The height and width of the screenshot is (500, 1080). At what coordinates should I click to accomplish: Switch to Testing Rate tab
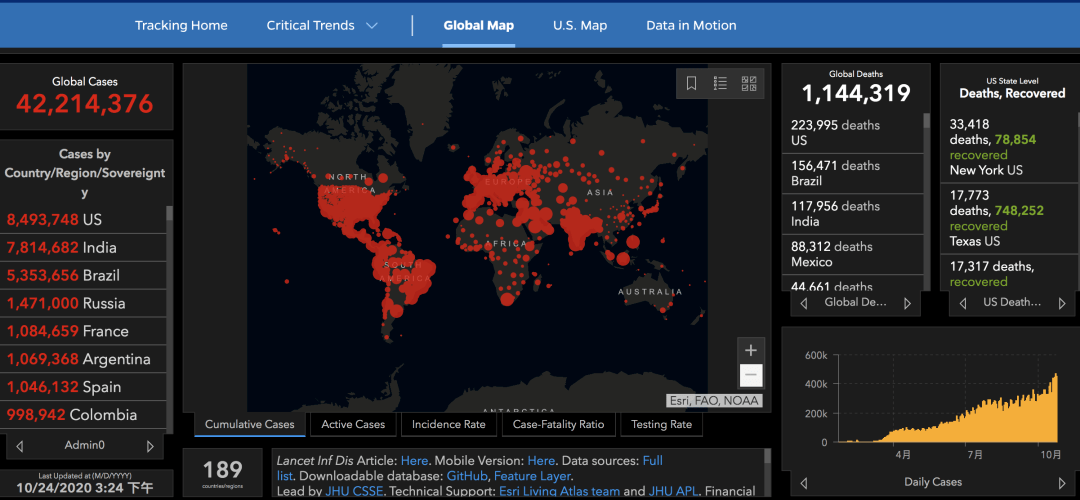tap(661, 424)
